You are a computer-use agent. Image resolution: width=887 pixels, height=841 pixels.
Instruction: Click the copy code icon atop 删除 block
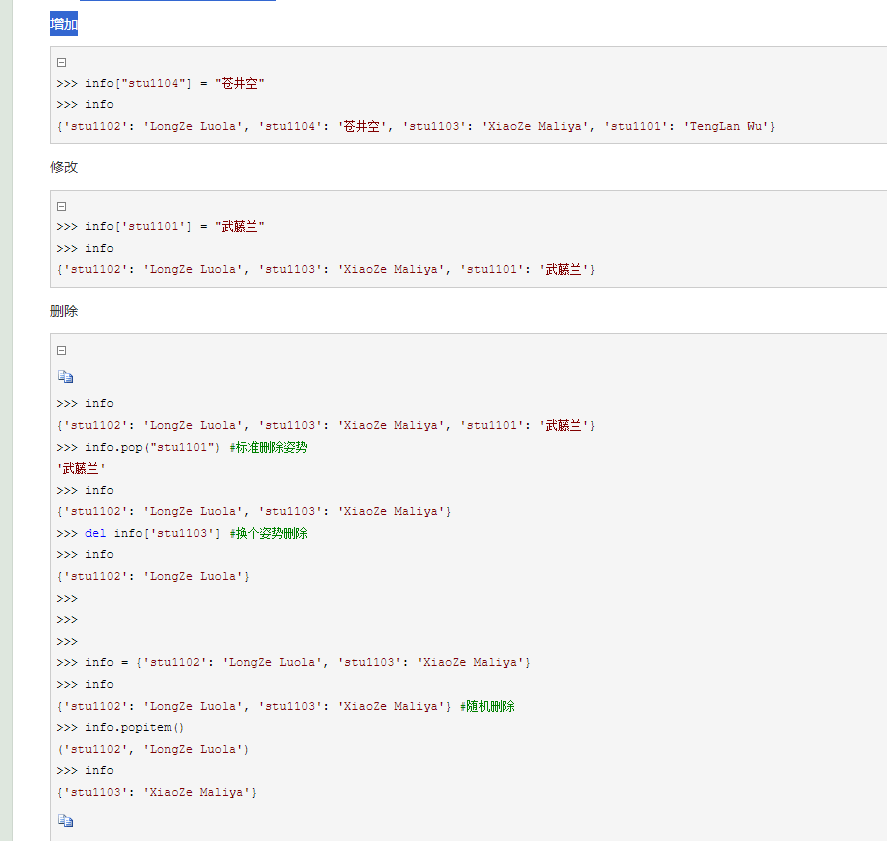pyautogui.click(x=65, y=377)
